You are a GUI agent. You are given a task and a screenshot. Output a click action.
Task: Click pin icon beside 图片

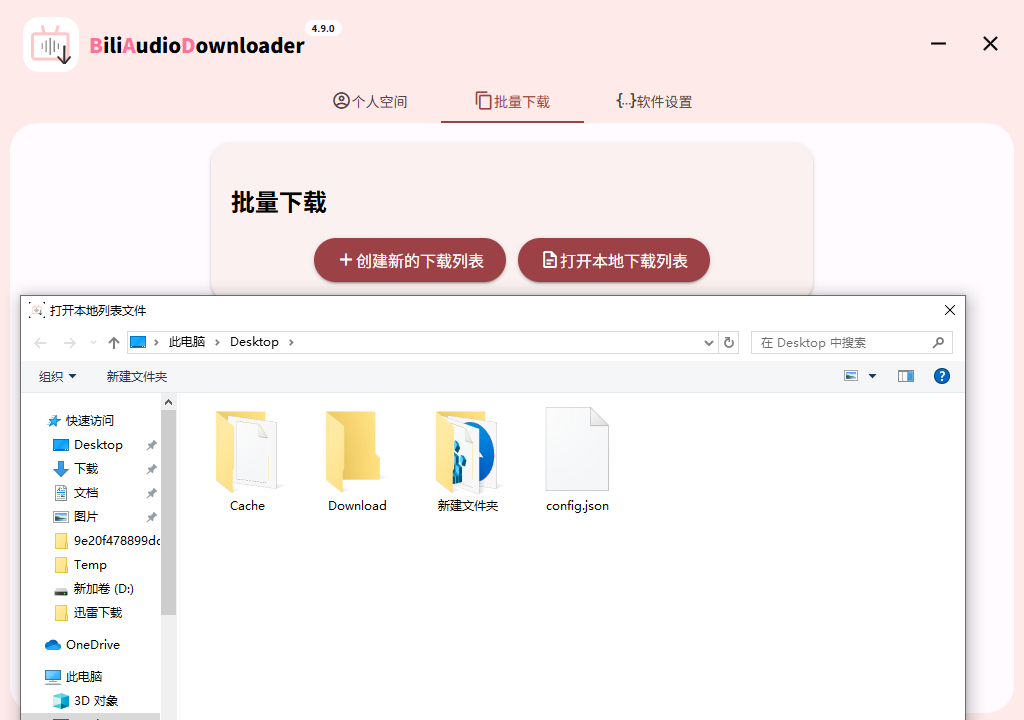tap(152, 517)
